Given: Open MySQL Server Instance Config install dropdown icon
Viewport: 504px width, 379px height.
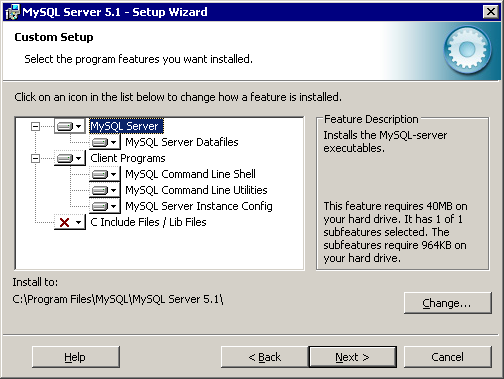Looking at the screenshot, I should coord(105,206).
